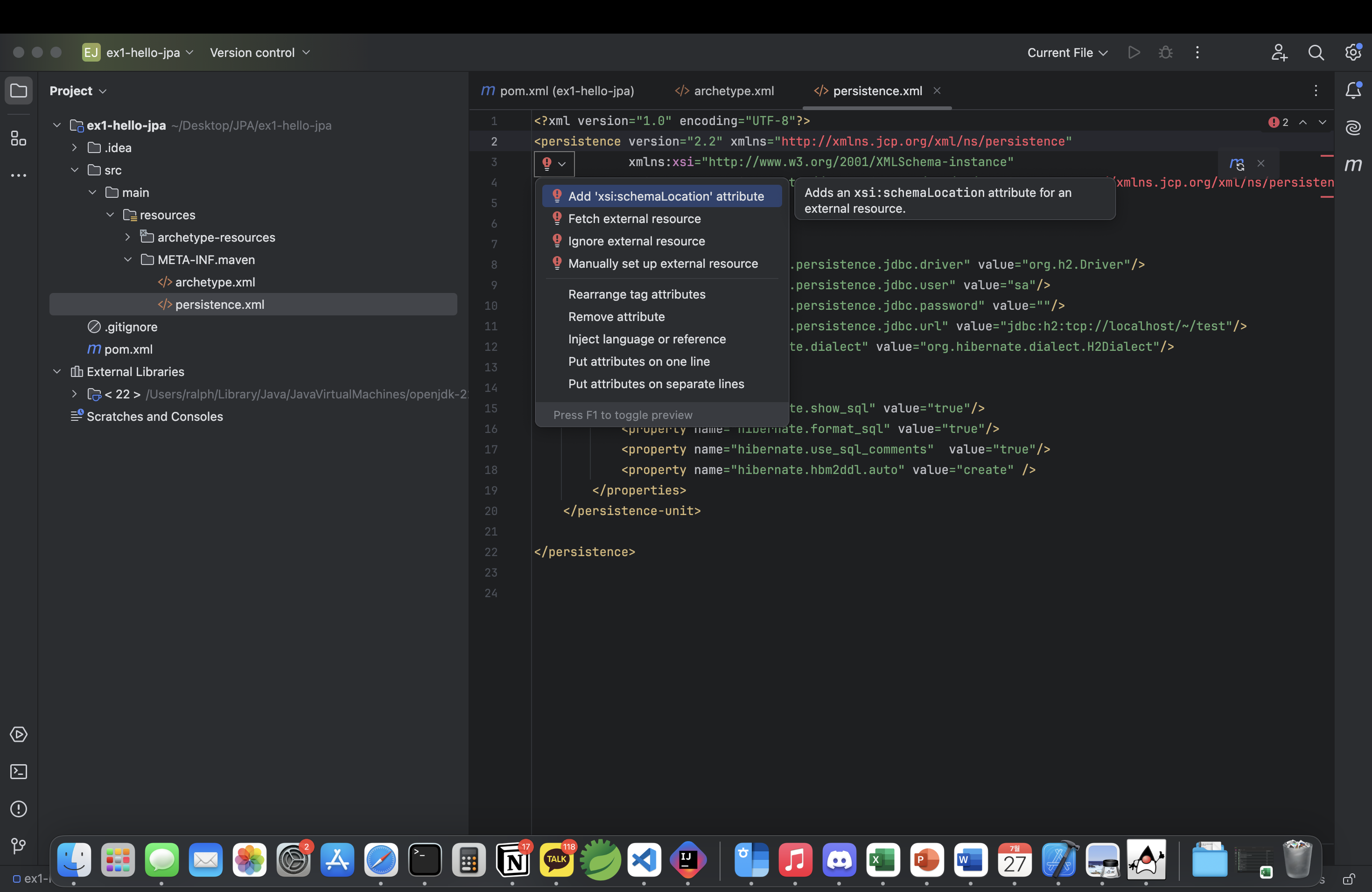Collapse the META-INF.maven folder

(x=128, y=259)
